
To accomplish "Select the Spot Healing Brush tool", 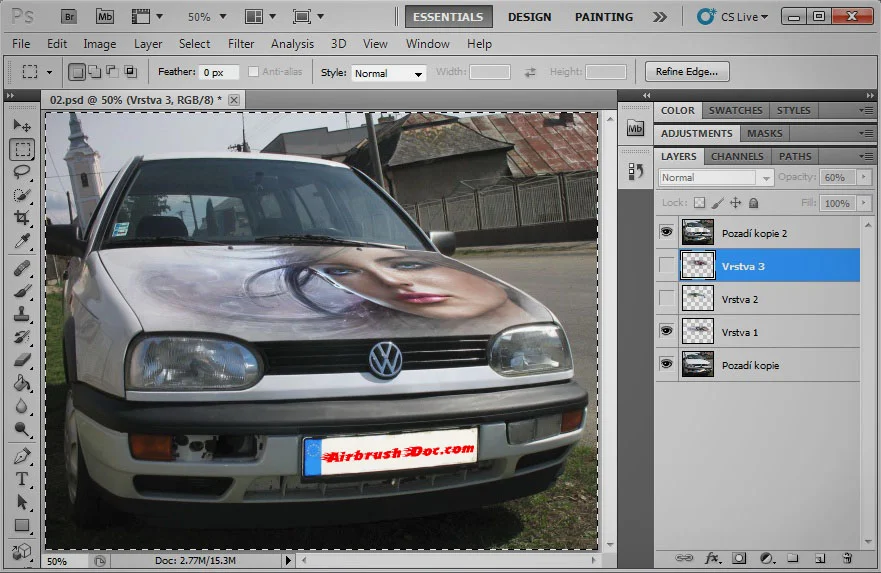I will [22, 269].
